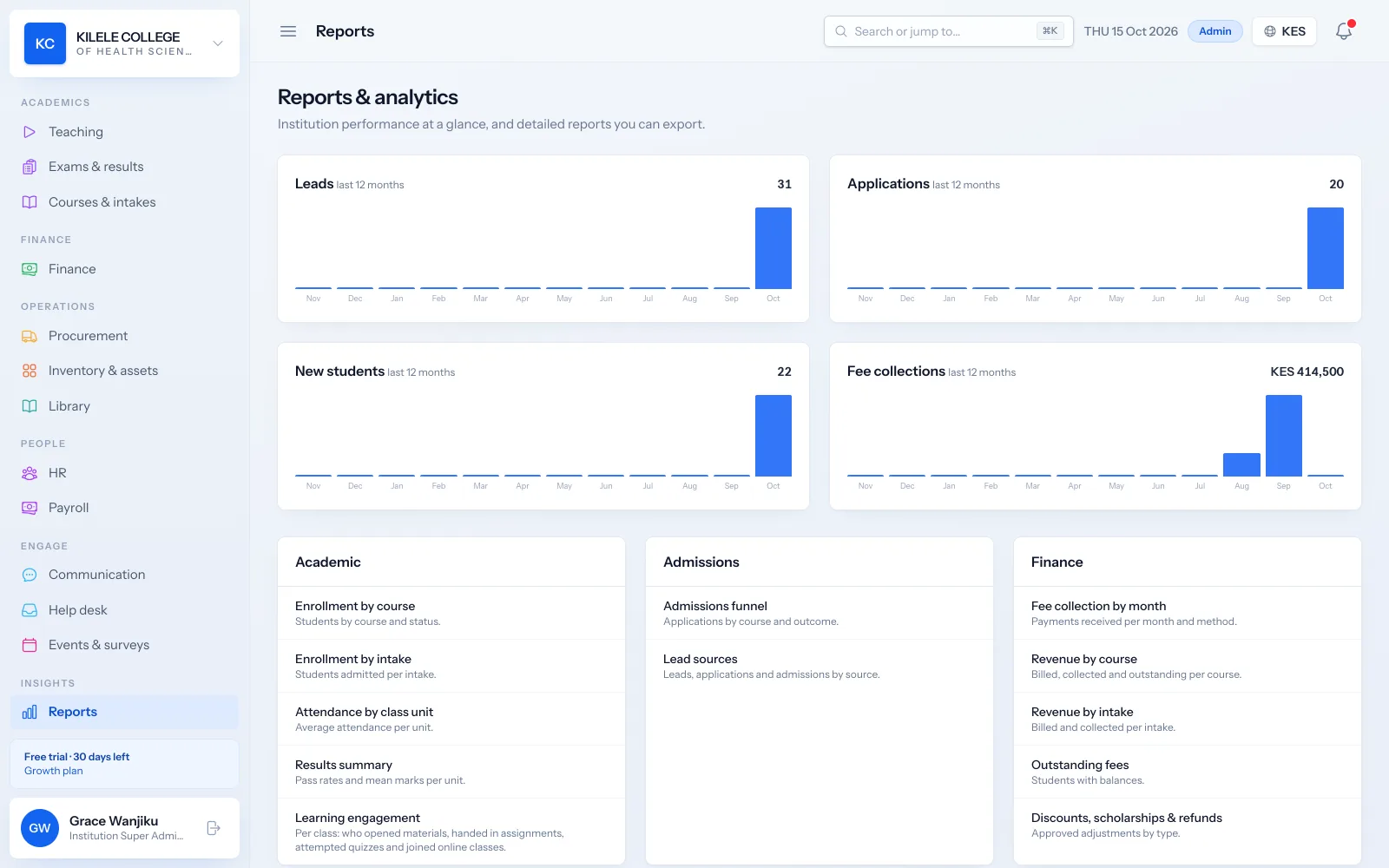Expand the Kilele College institution switcher
The image size is (1389, 868).
(x=124, y=43)
